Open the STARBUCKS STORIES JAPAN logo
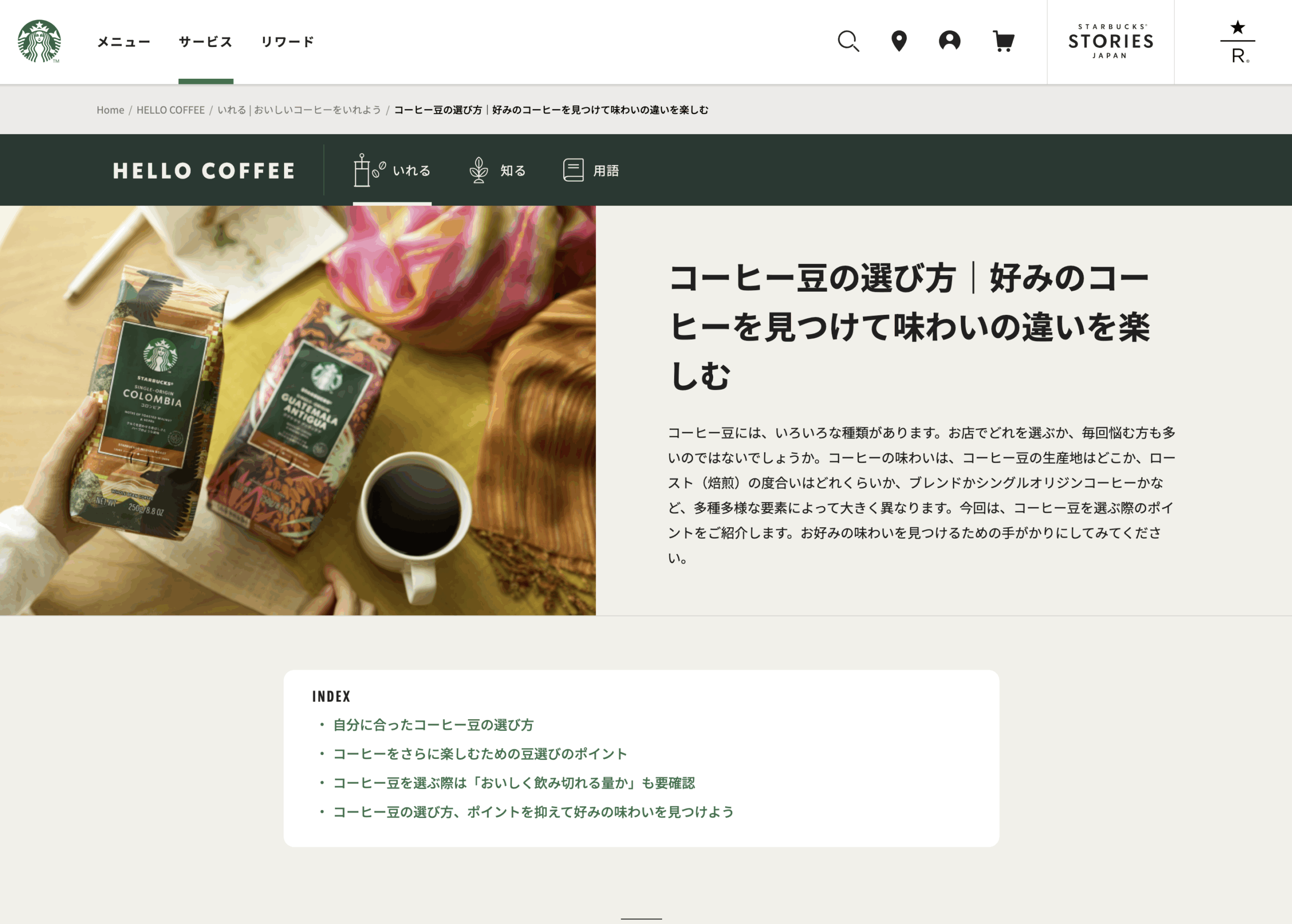The image size is (1292, 924). click(1110, 41)
